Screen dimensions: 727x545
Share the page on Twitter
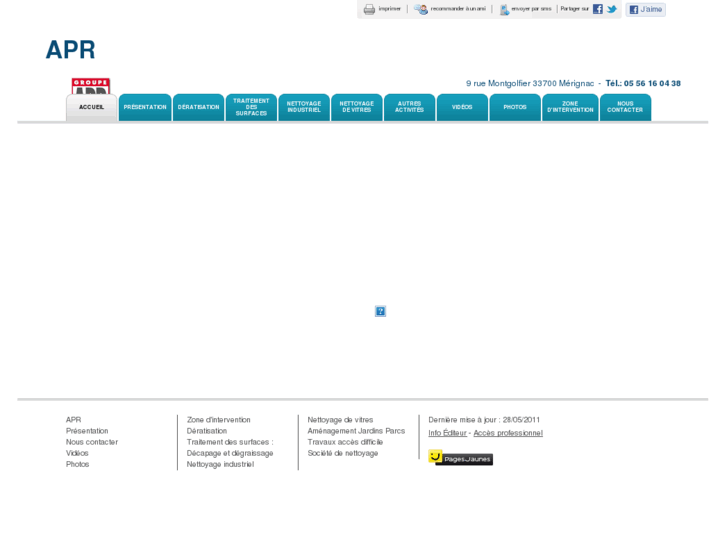612,9
